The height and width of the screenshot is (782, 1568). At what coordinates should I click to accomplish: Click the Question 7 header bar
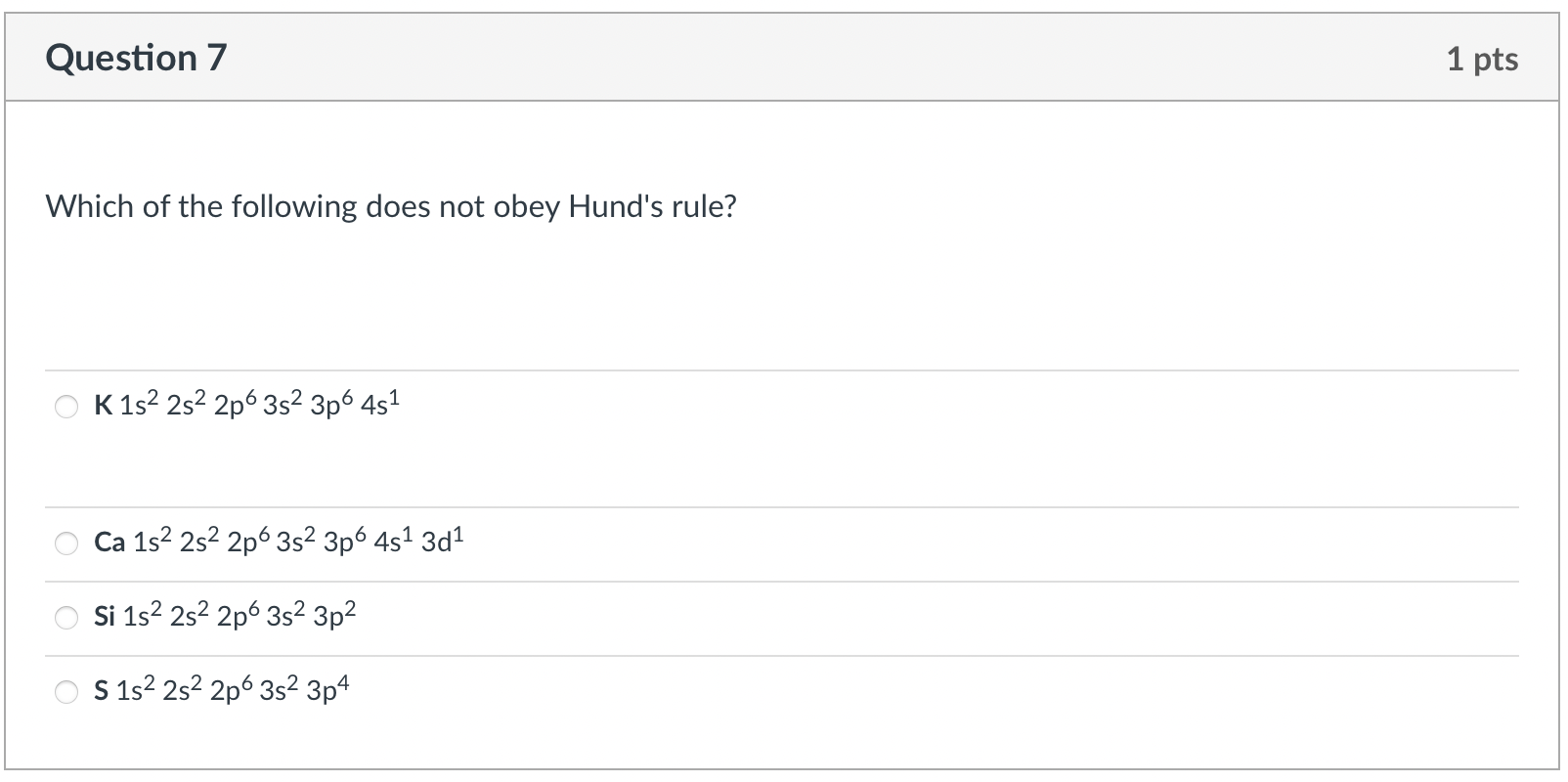pyautogui.click(x=782, y=56)
